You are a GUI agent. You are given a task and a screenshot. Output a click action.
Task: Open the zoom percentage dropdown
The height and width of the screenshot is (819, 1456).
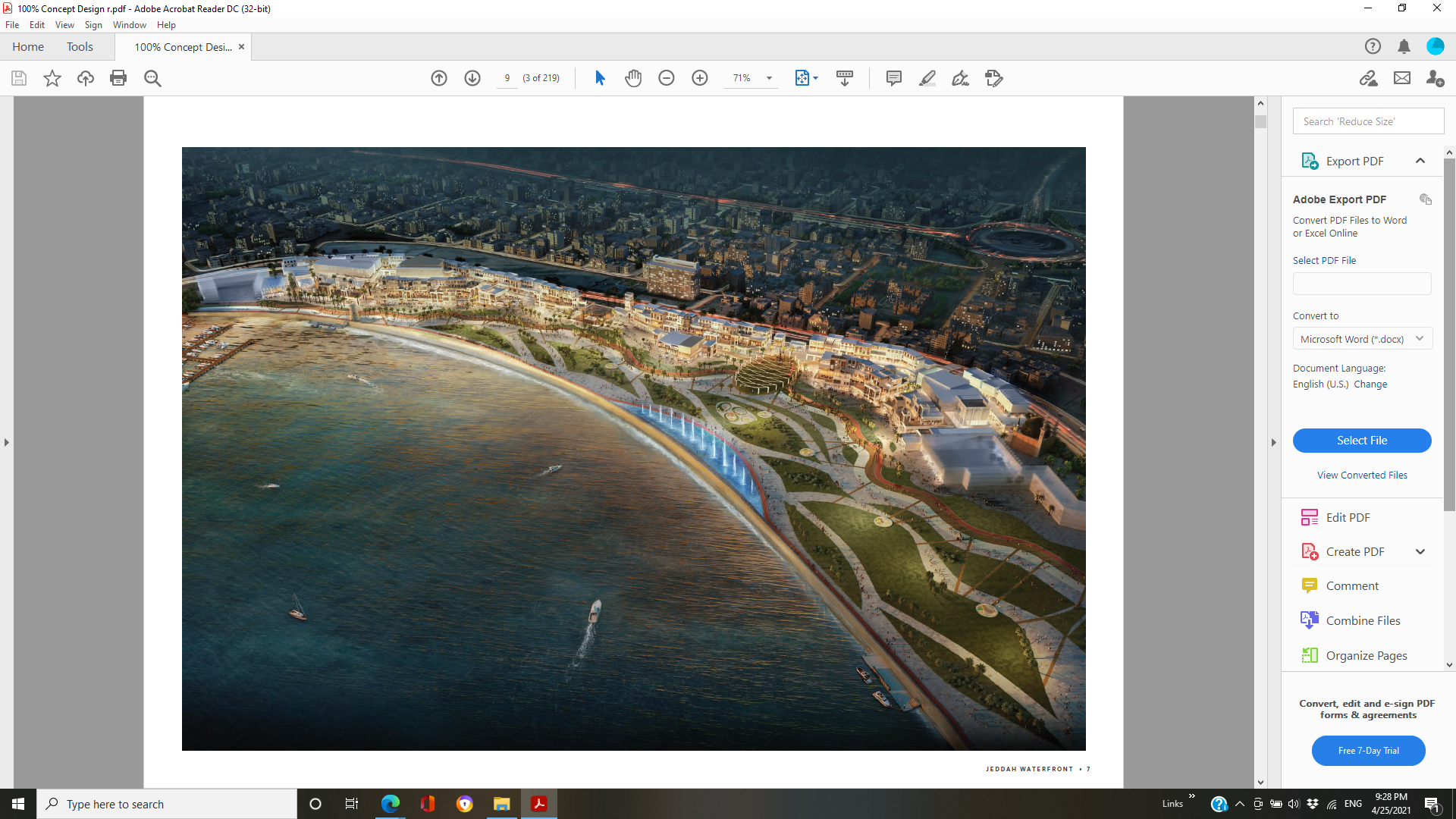[769, 78]
